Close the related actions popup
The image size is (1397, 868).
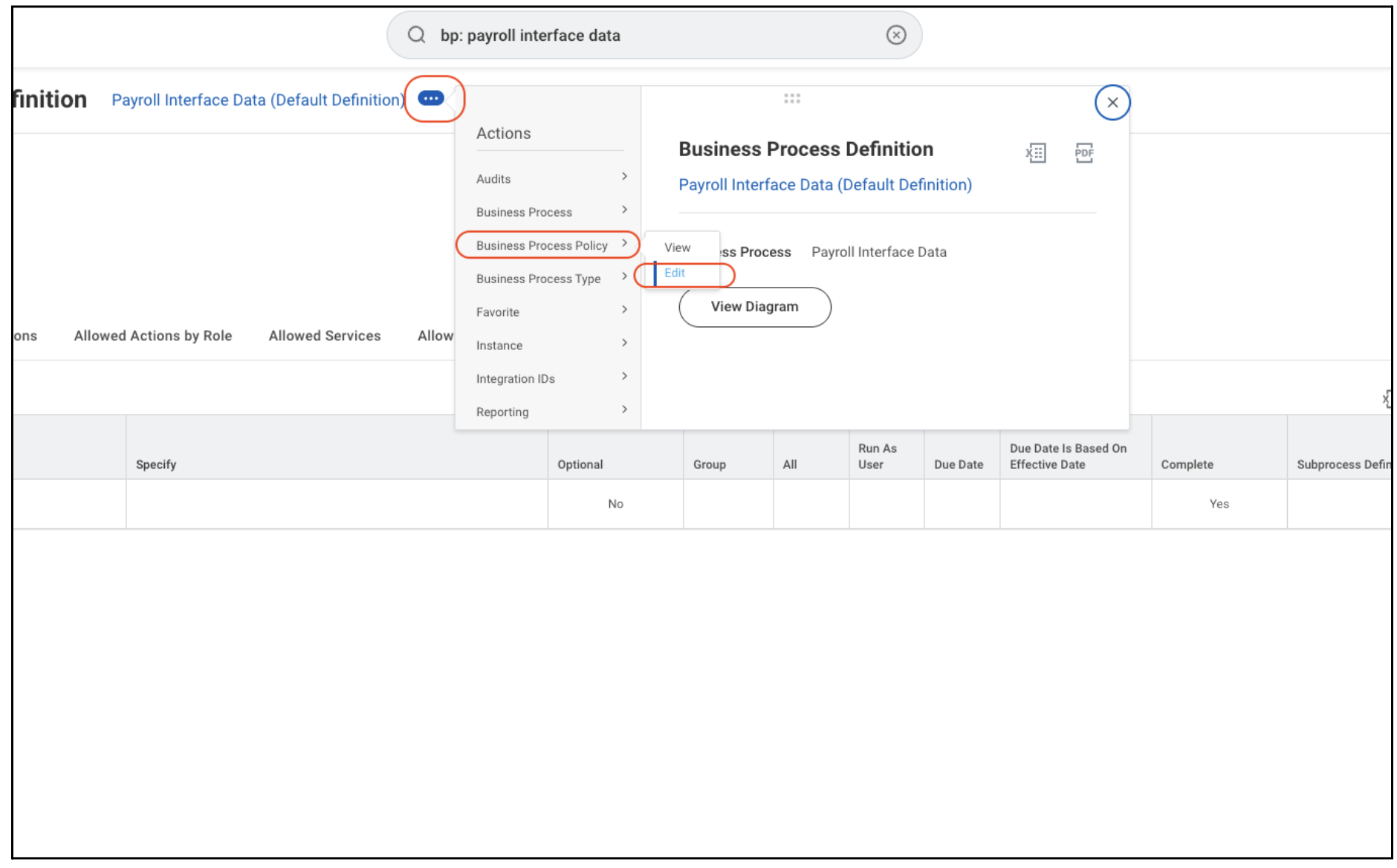pyautogui.click(x=1112, y=103)
